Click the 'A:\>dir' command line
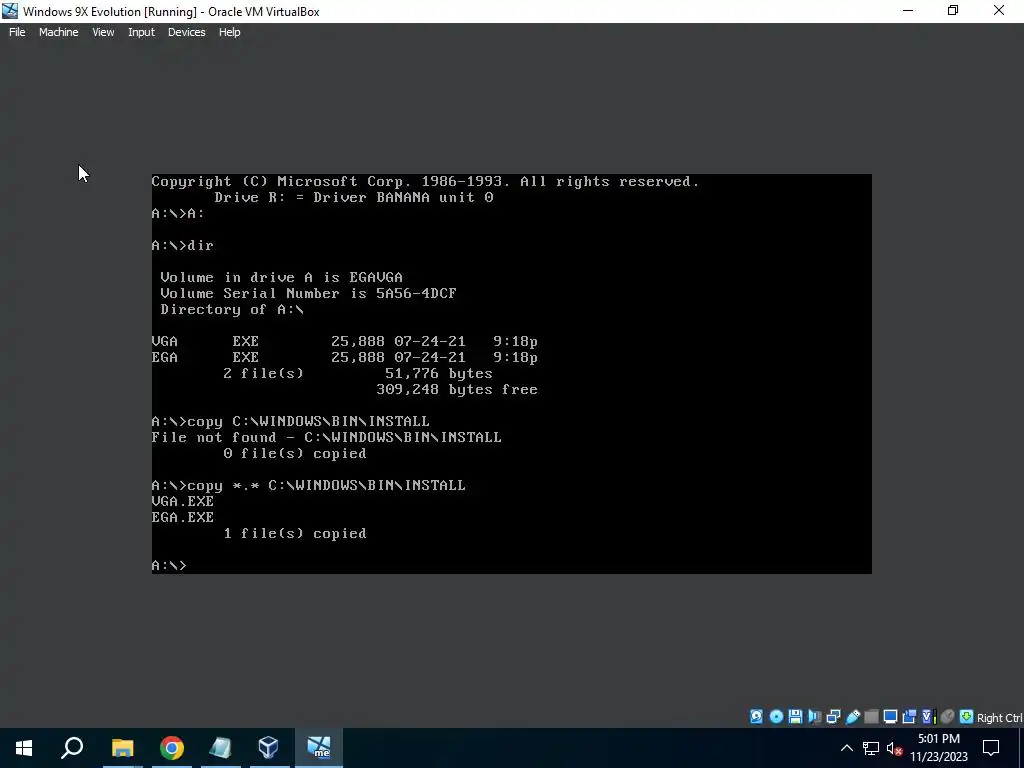 click(x=183, y=246)
